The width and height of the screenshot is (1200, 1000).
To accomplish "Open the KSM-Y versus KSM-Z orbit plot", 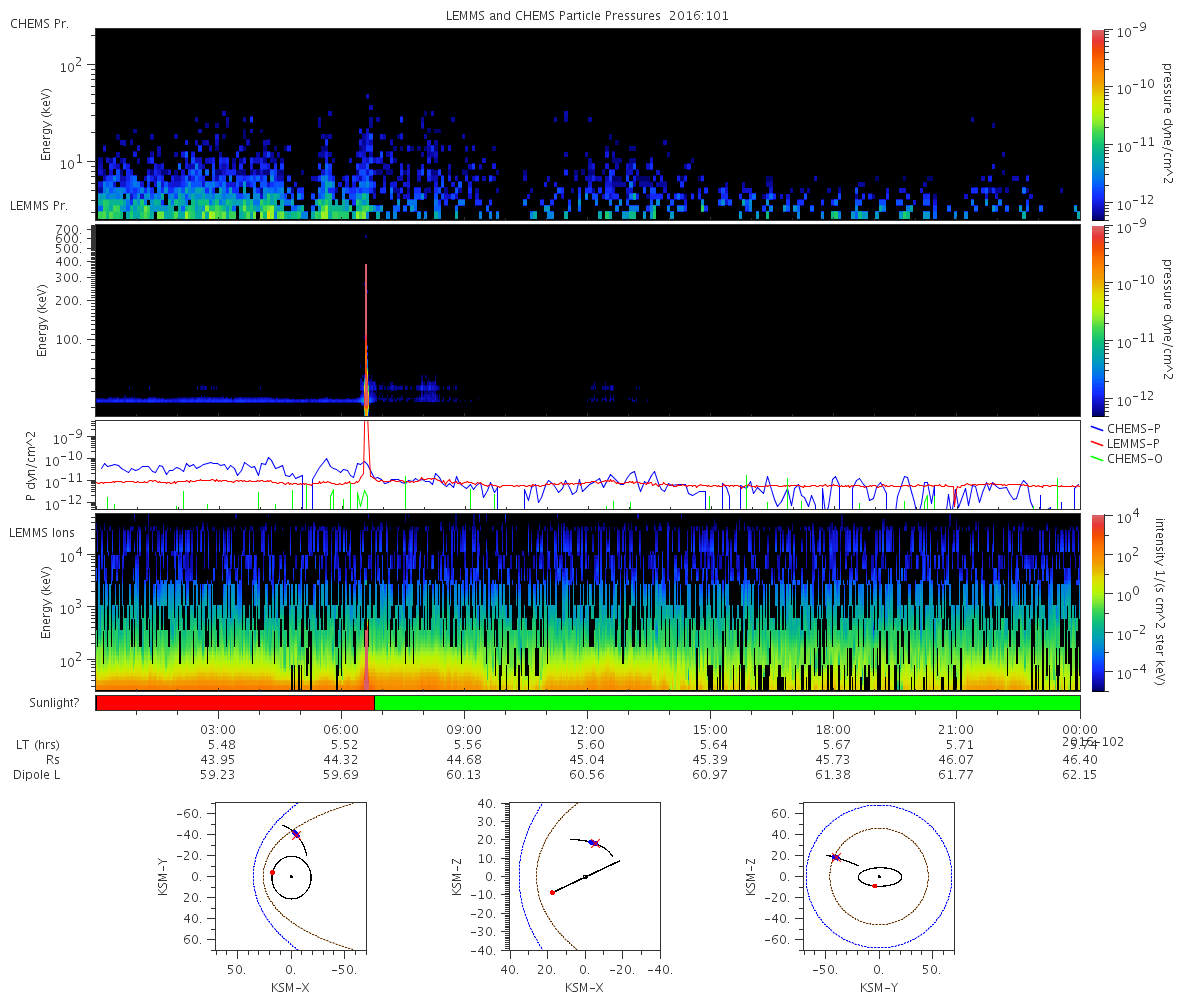I will click(879, 876).
